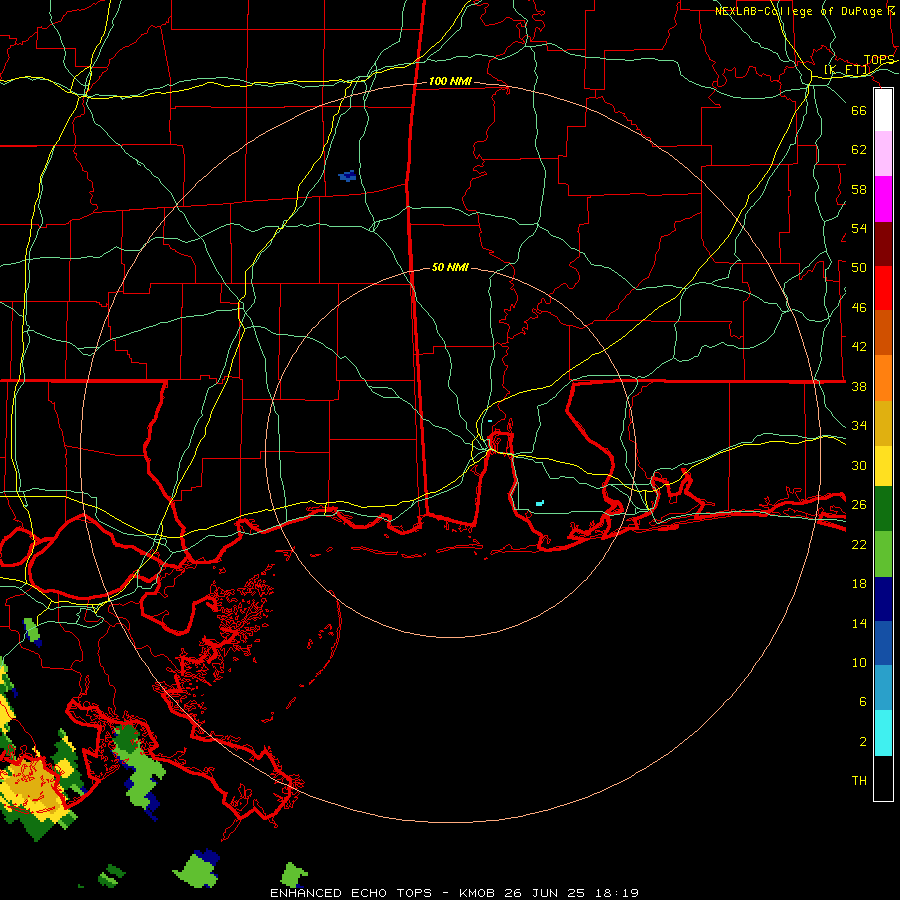The width and height of the screenshot is (900, 900).
Task: Click the magenta 58 kft legend swatch
Action: pos(883,199)
